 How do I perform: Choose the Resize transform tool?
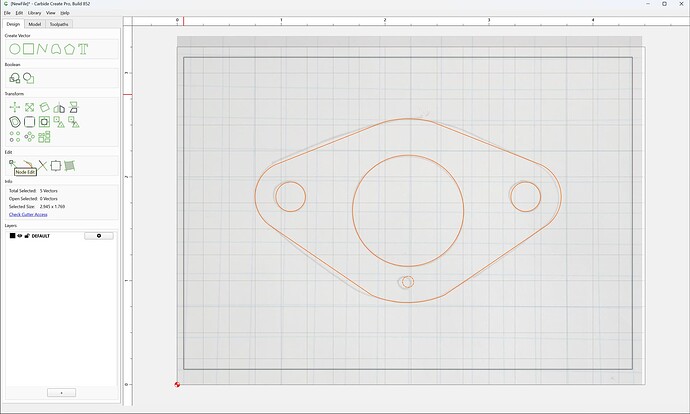[x=29, y=107]
